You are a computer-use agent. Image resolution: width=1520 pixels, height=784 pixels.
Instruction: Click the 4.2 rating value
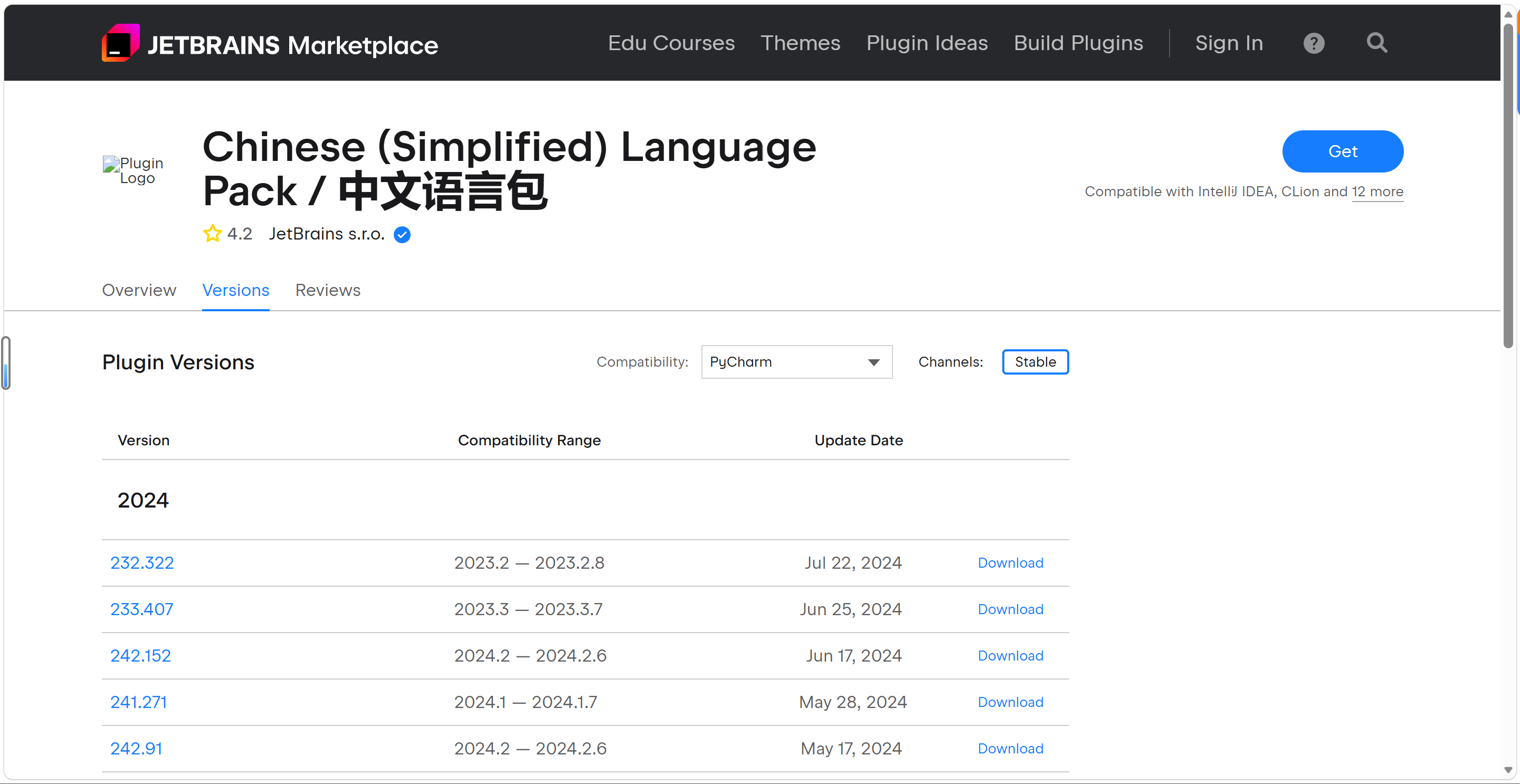[240, 234]
